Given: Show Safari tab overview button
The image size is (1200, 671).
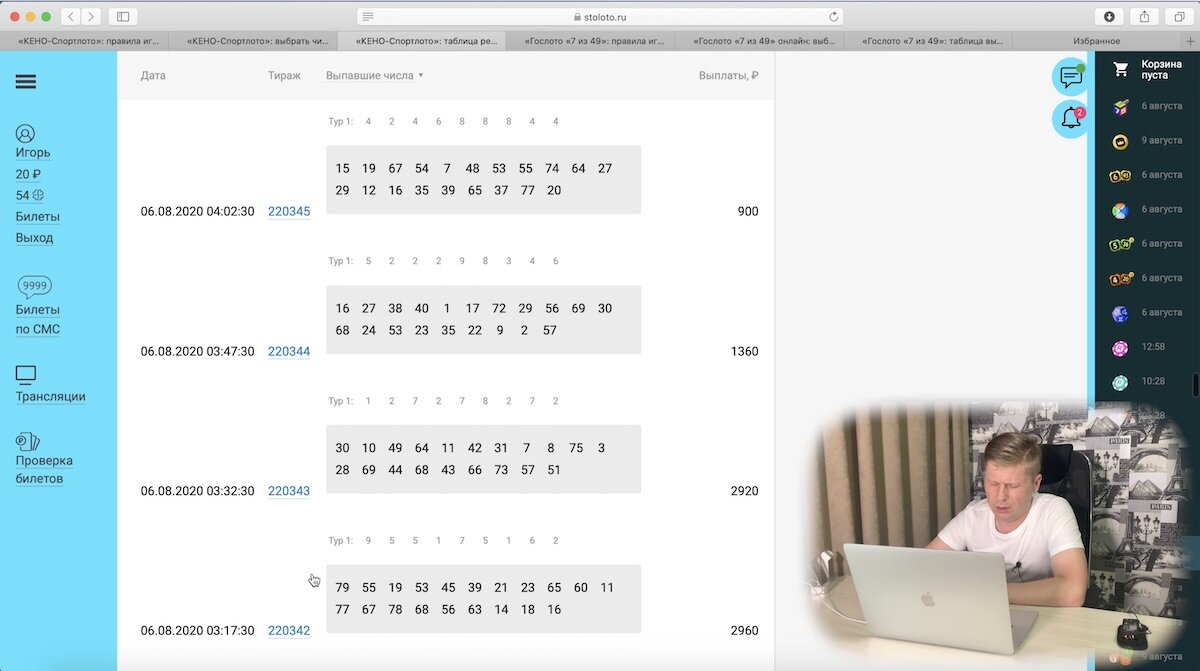Looking at the screenshot, I should tap(1179, 16).
